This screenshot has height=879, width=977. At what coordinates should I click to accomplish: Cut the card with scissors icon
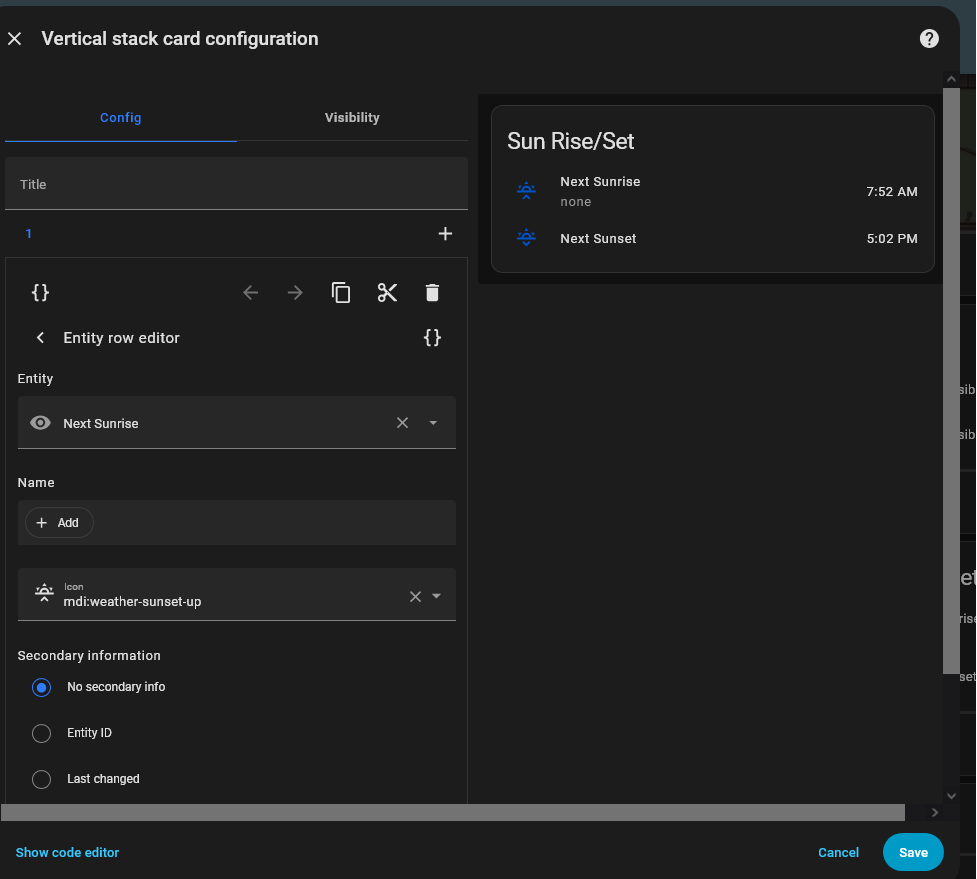point(387,293)
